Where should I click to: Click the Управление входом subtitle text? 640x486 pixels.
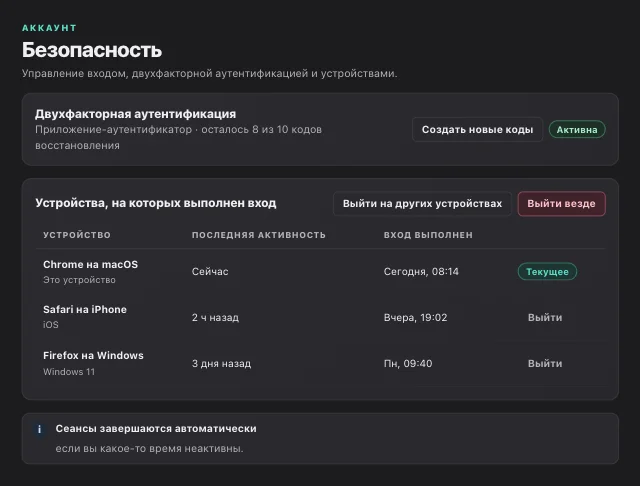209,74
